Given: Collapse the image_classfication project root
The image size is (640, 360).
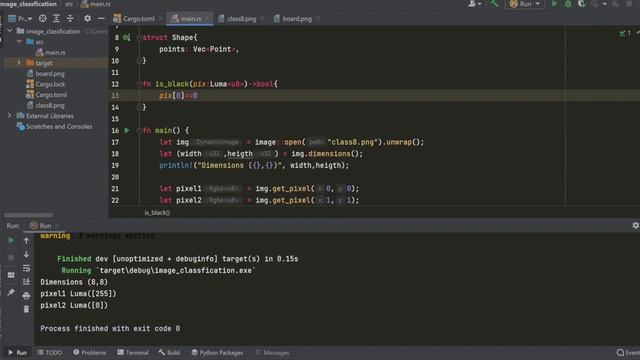Looking at the screenshot, I should click(10, 31).
